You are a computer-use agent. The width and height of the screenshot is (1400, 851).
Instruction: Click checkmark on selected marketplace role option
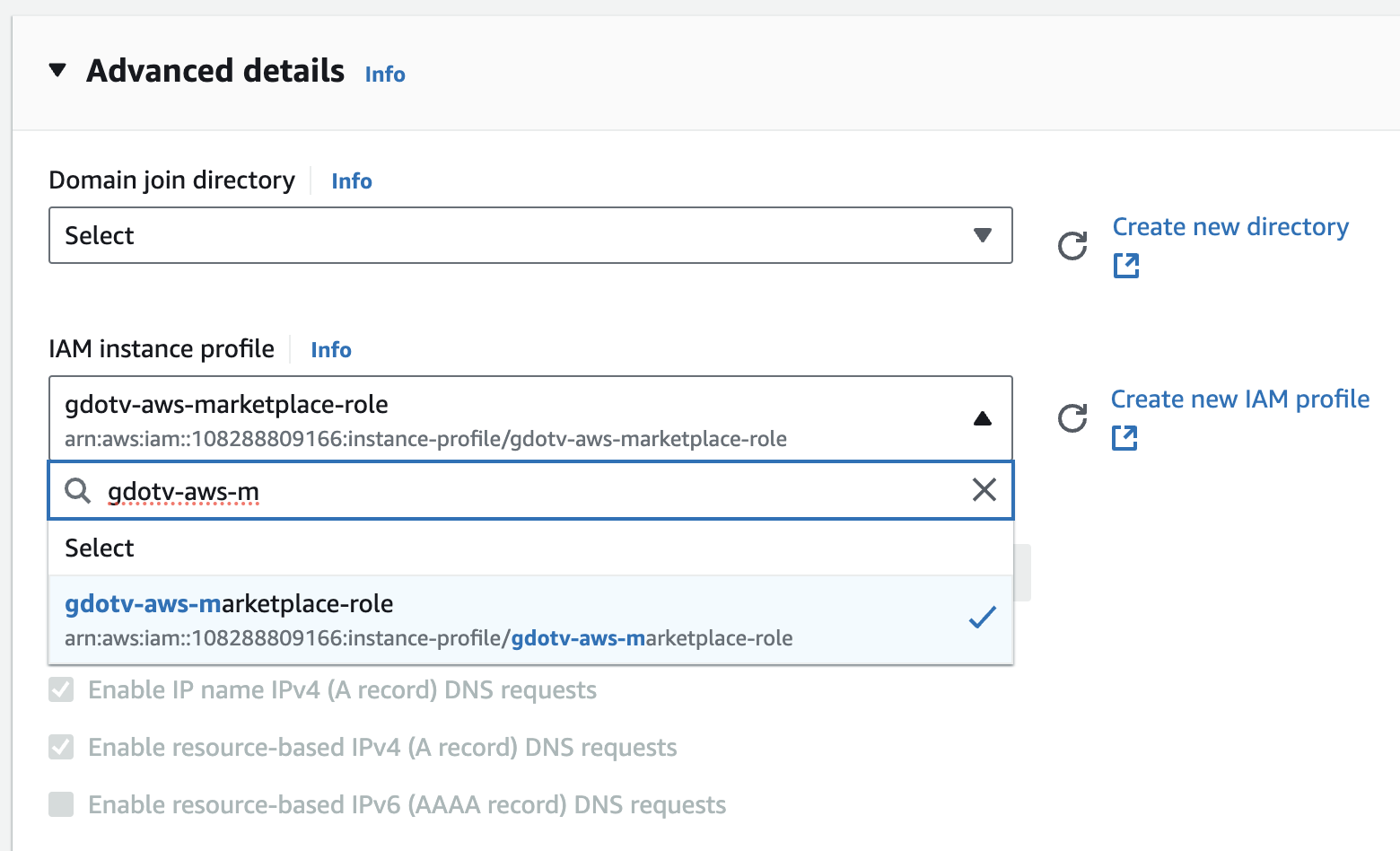[983, 617]
